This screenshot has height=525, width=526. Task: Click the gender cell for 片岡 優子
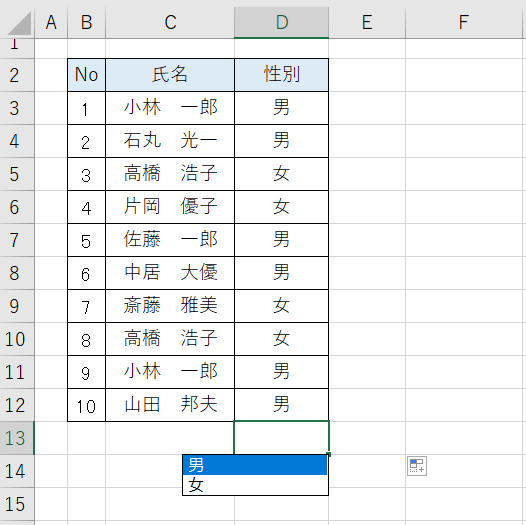(281, 207)
